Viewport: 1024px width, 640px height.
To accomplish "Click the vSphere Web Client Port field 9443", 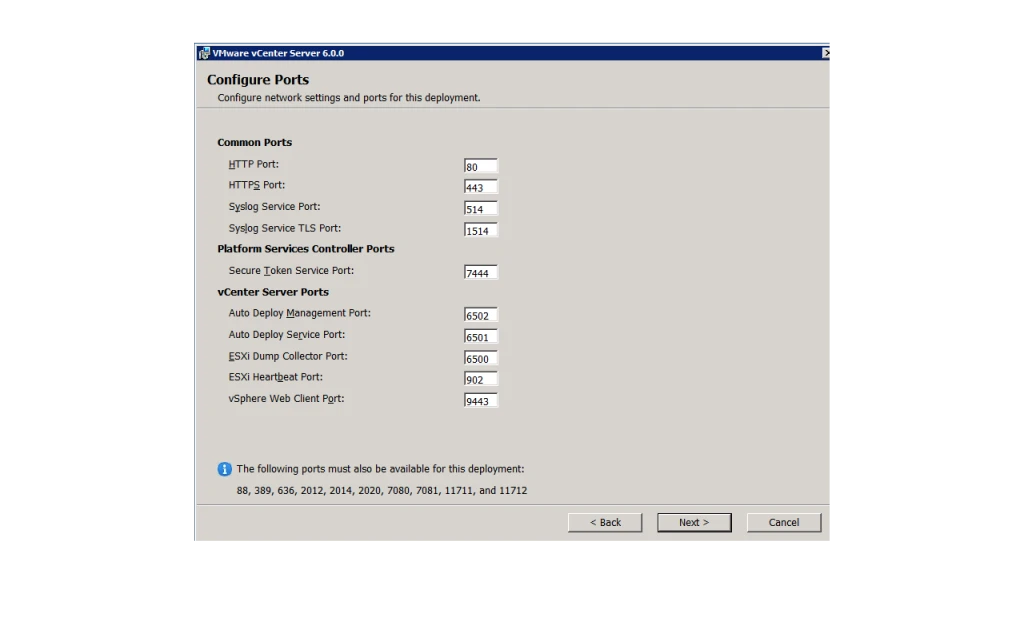I will pos(481,400).
